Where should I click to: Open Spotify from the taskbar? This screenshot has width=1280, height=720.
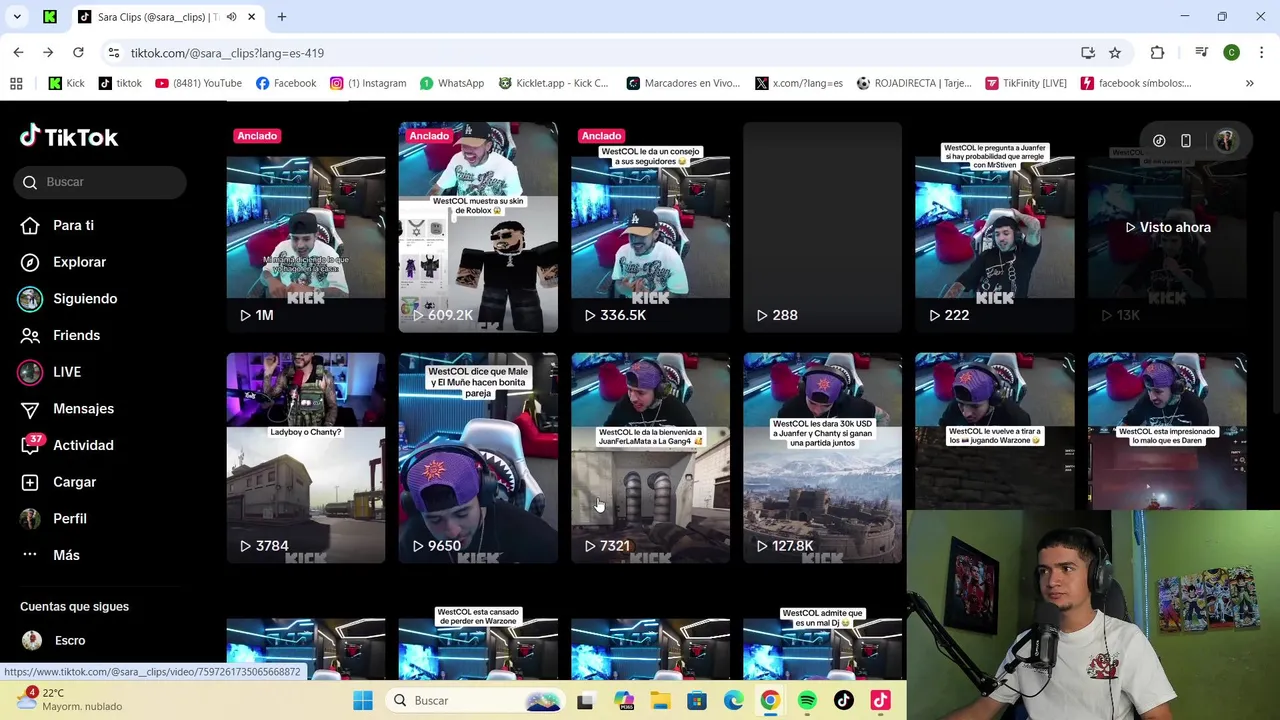807,700
